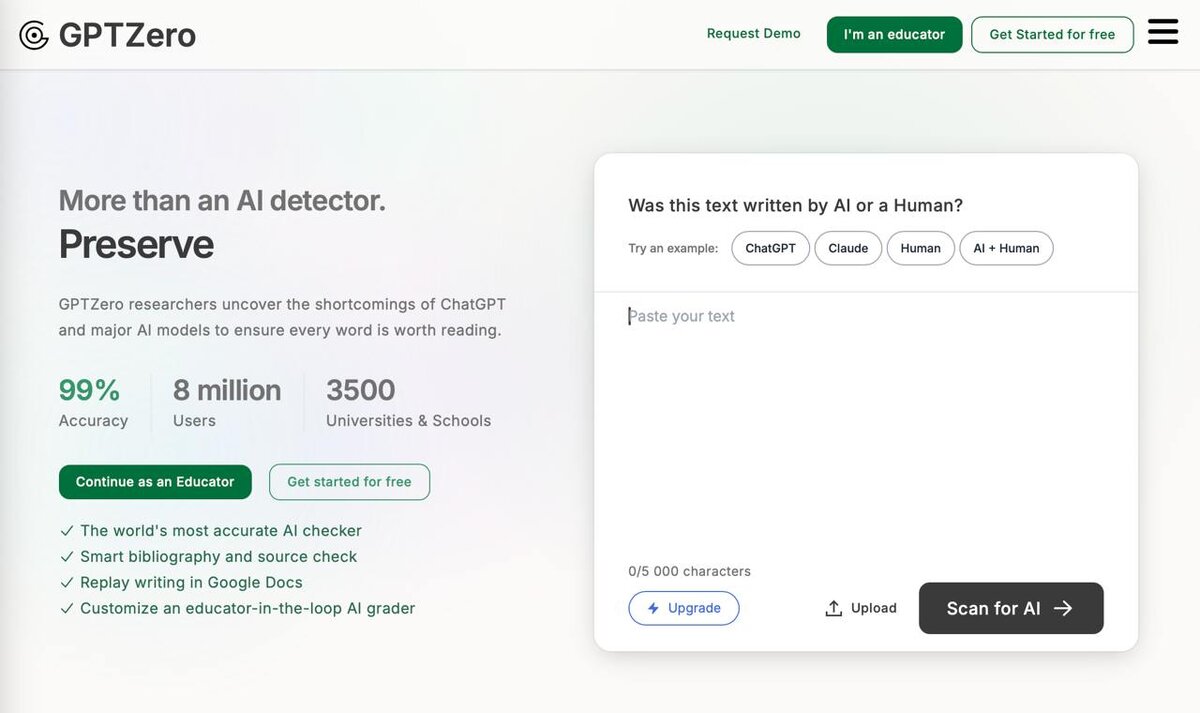1200x713 pixels.
Task: Click The world's most accurate AI checker text
Action: coord(221,531)
